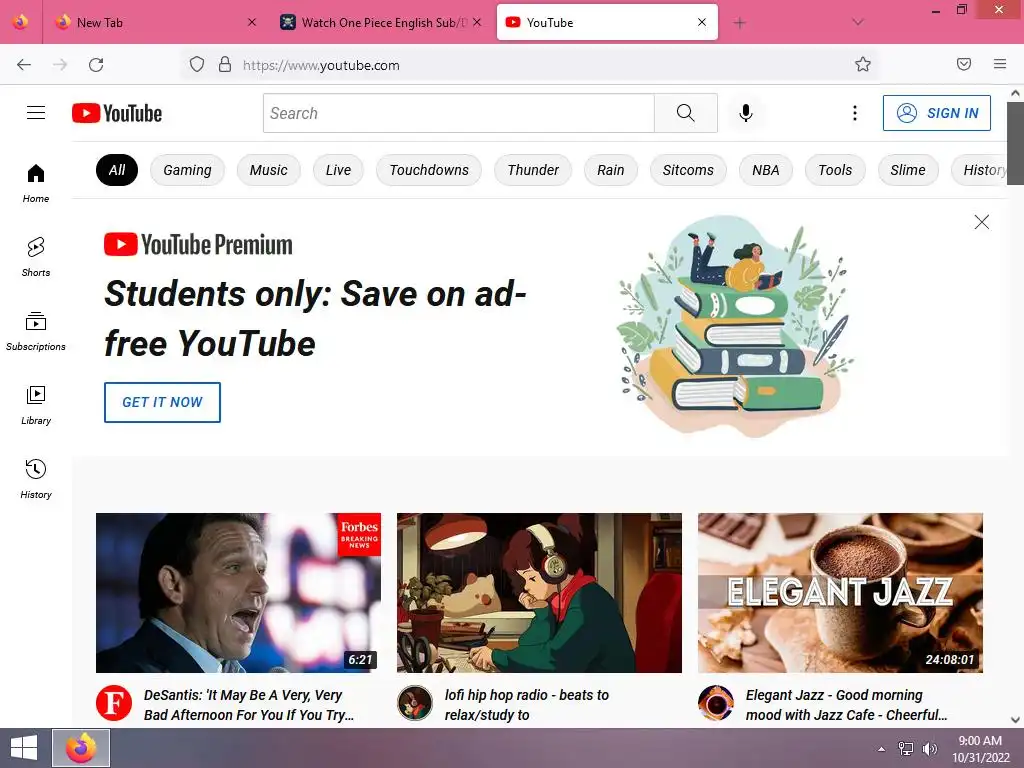Open the Firefox application menu

(1000, 64)
